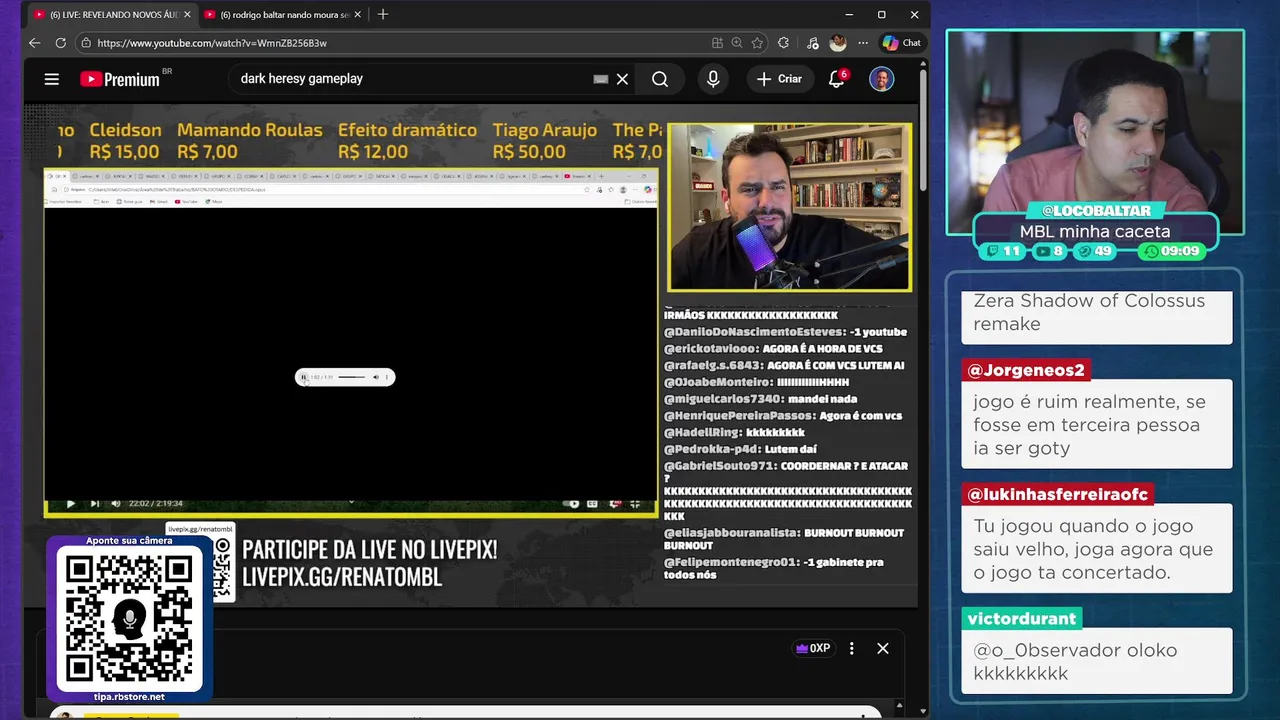Click @Felipemontenegro01 chat message
The image size is (1280, 720).
click(775, 568)
